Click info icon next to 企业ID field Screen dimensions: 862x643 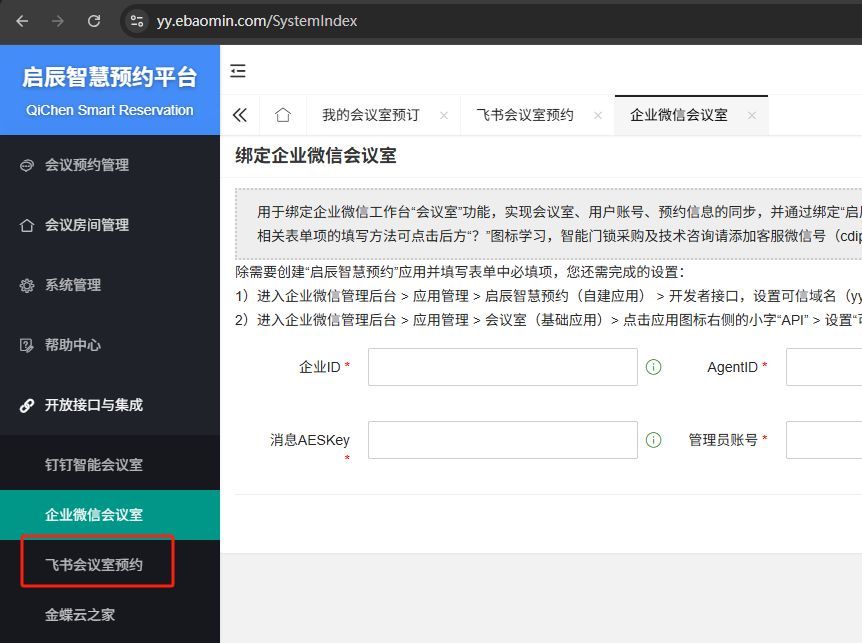[654, 367]
